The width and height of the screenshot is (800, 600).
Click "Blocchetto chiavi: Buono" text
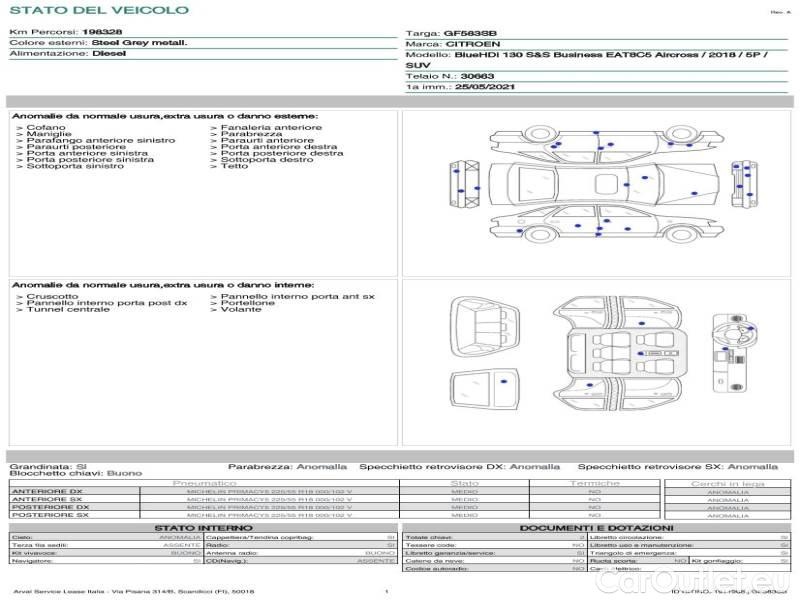click(x=76, y=473)
